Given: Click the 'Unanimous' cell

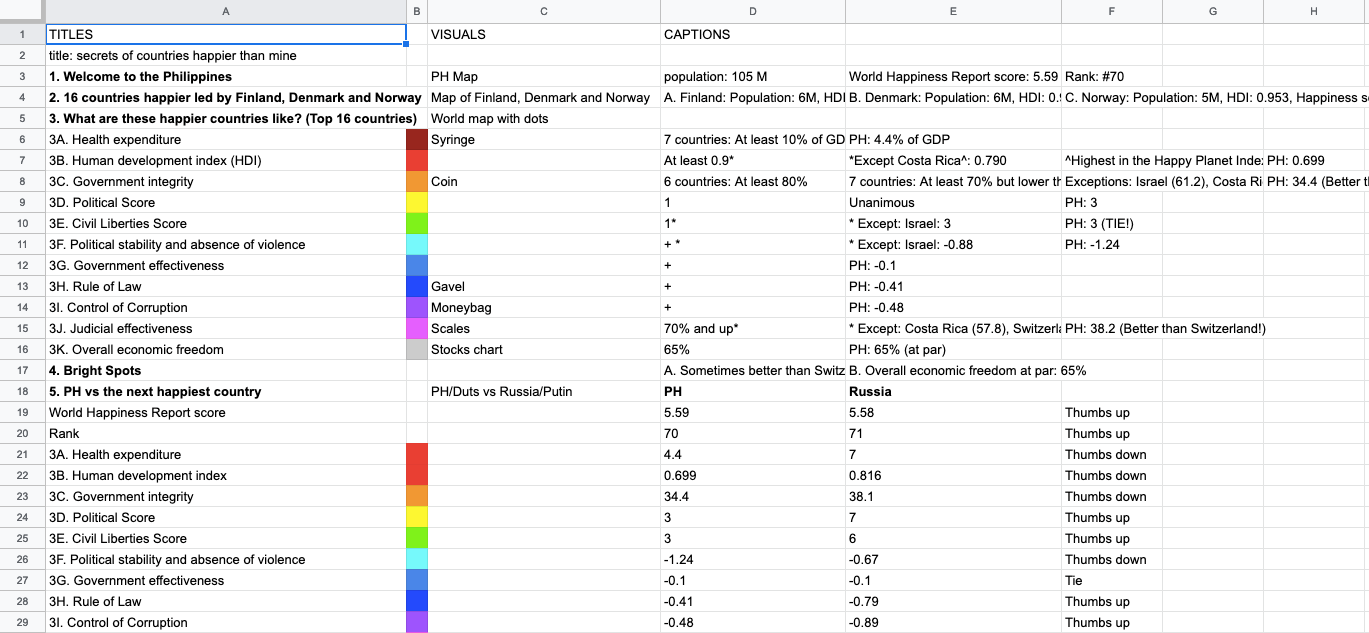Looking at the screenshot, I should pyautogui.click(x=953, y=202).
